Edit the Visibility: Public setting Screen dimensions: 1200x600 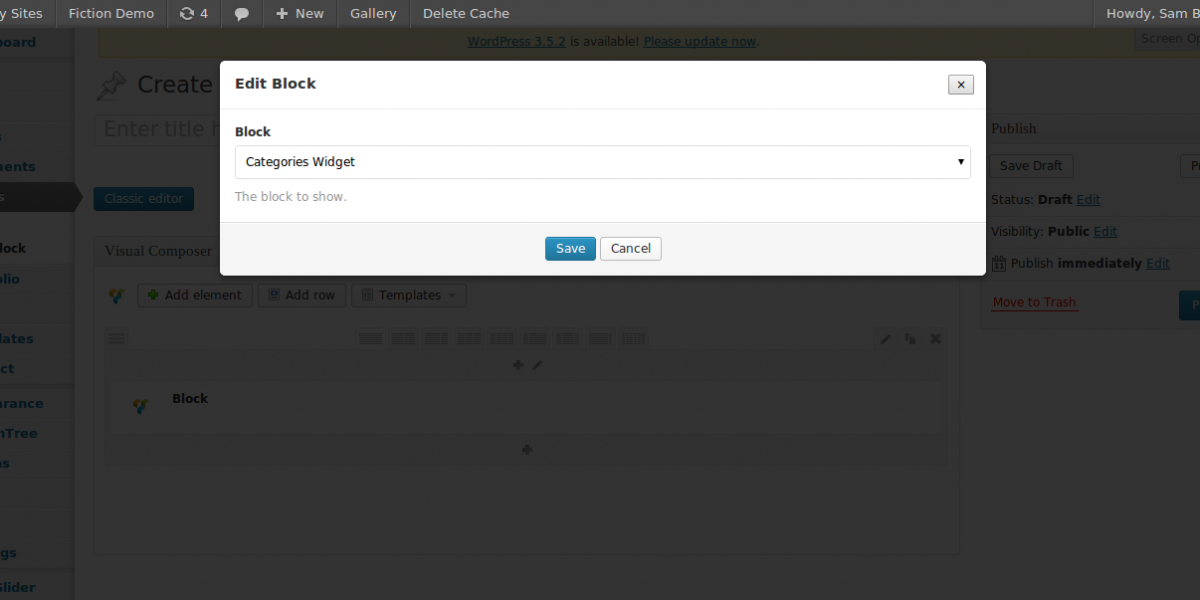[x=1106, y=232]
